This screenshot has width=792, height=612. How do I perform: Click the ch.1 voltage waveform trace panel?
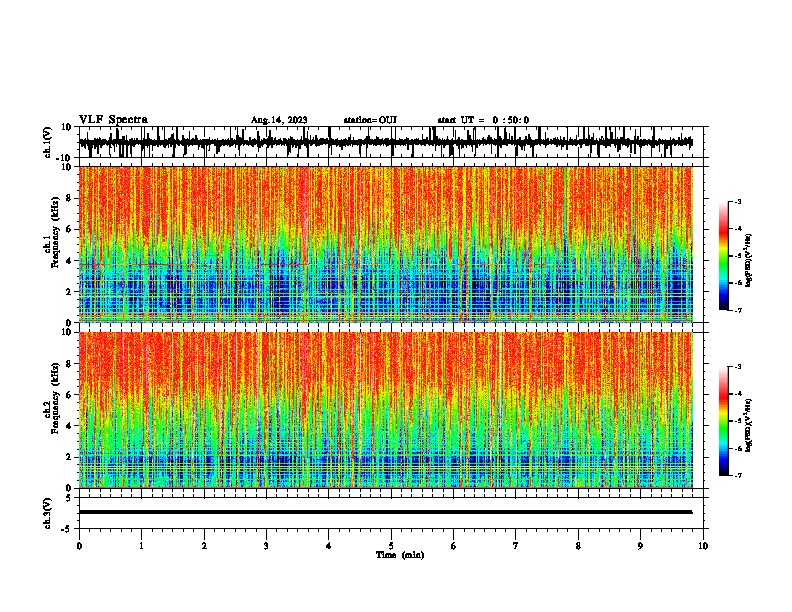point(390,142)
